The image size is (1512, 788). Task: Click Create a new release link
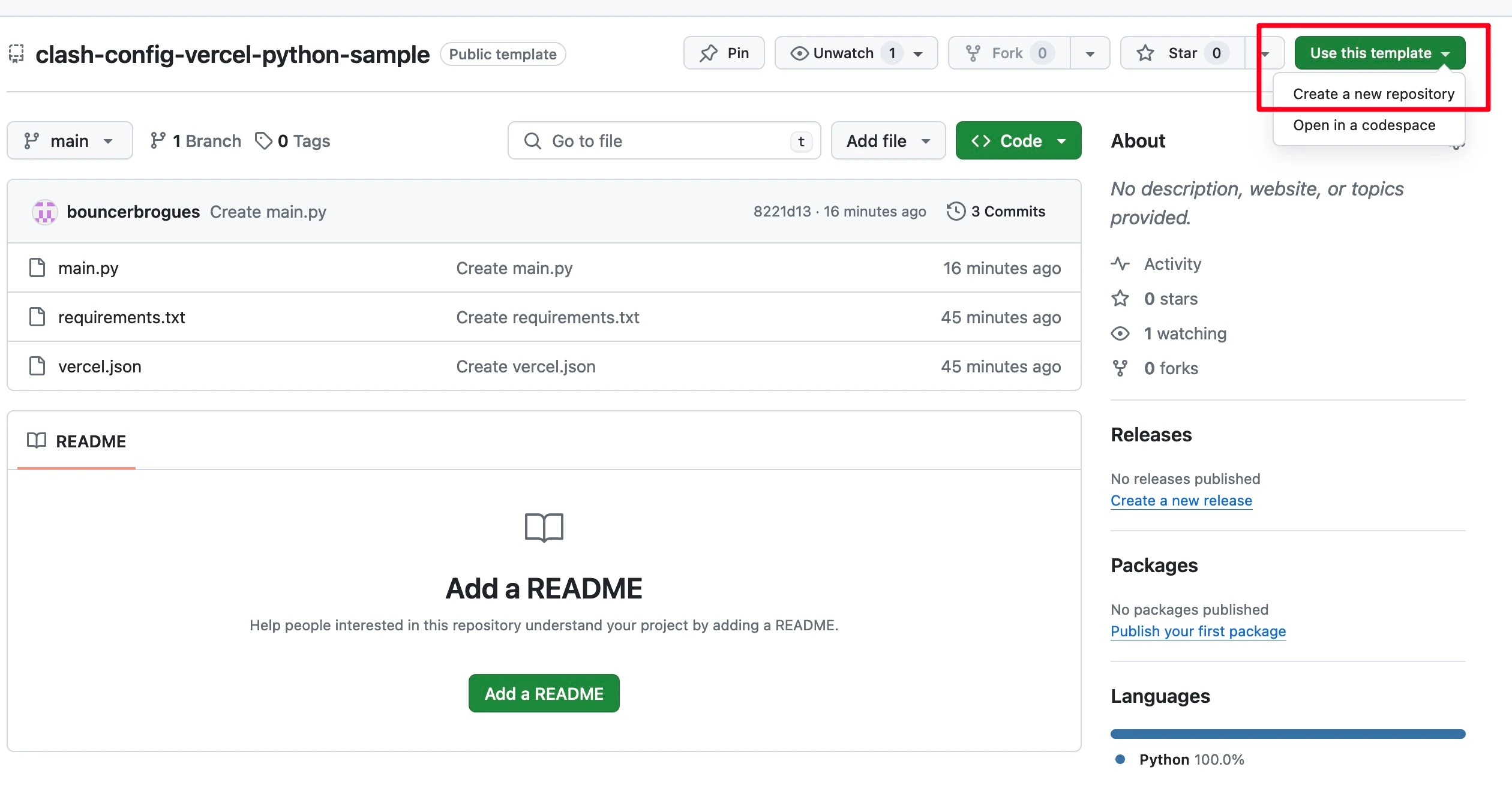pyautogui.click(x=1181, y=501)
